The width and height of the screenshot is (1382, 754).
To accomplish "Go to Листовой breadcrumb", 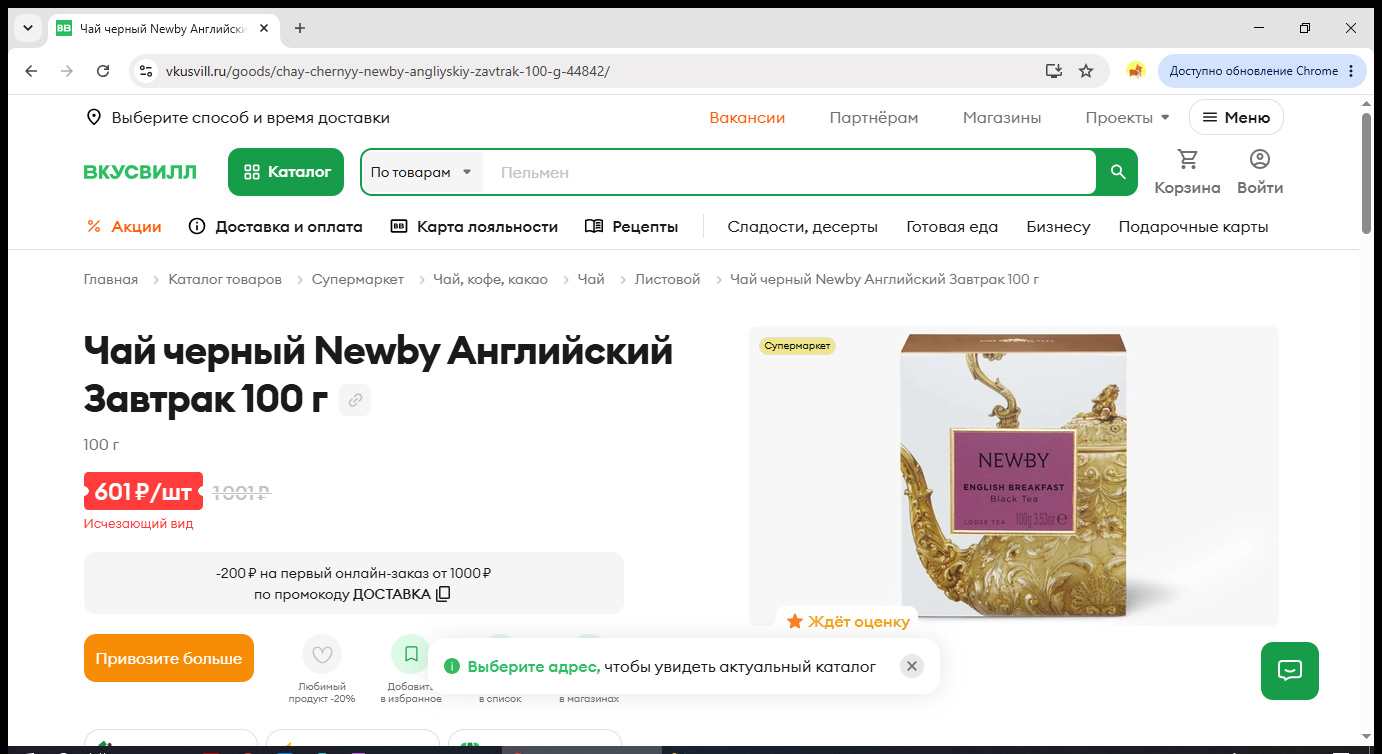I will (667, 279).
